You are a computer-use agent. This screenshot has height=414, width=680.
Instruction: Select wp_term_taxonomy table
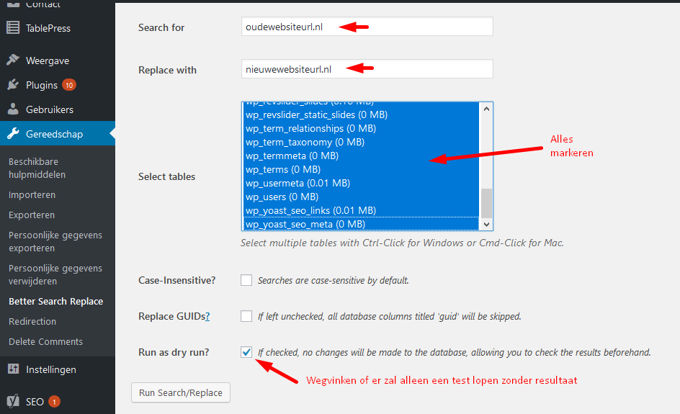[x=361, y=142]
